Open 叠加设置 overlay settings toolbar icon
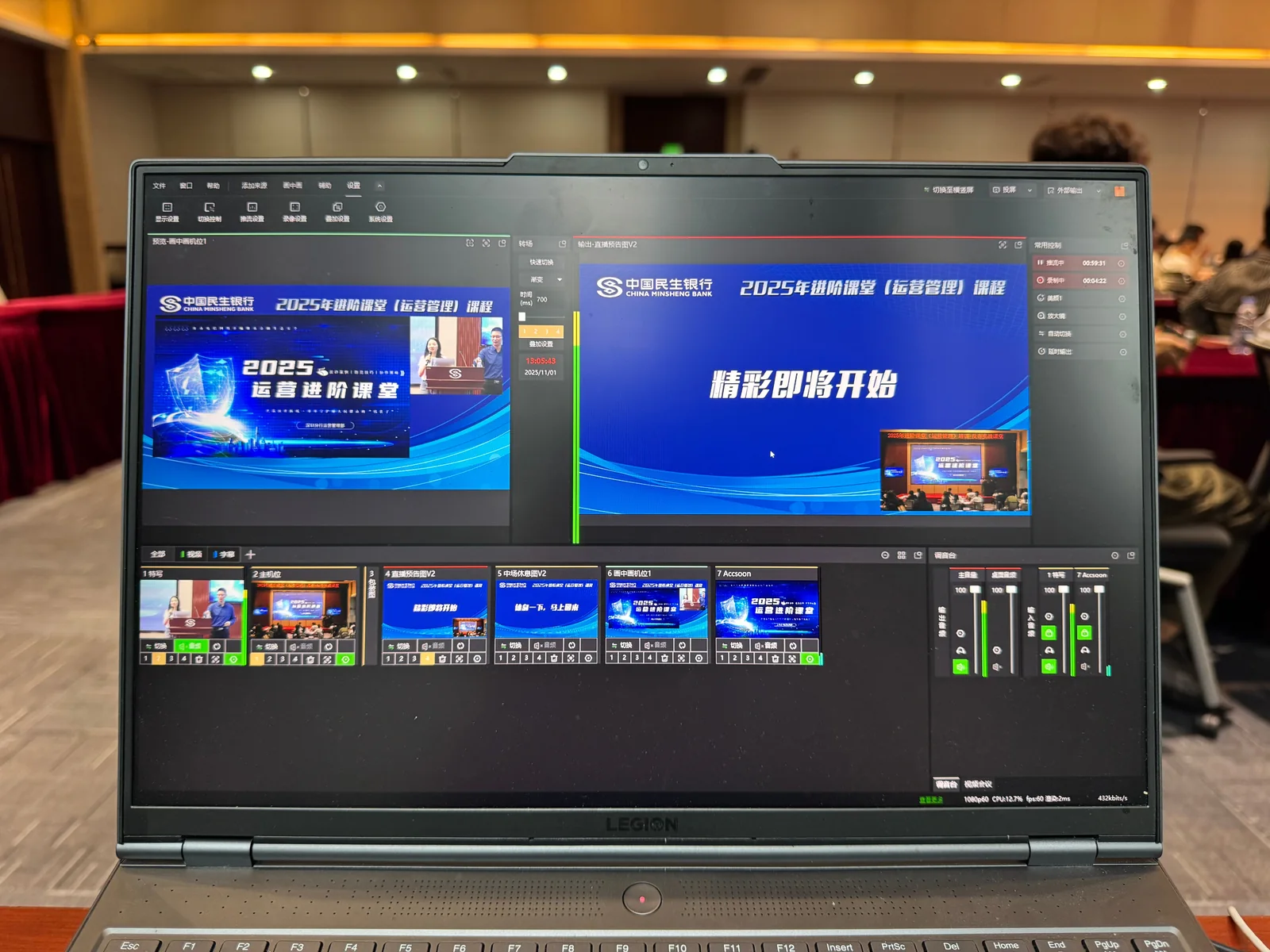 coord(337,212)
